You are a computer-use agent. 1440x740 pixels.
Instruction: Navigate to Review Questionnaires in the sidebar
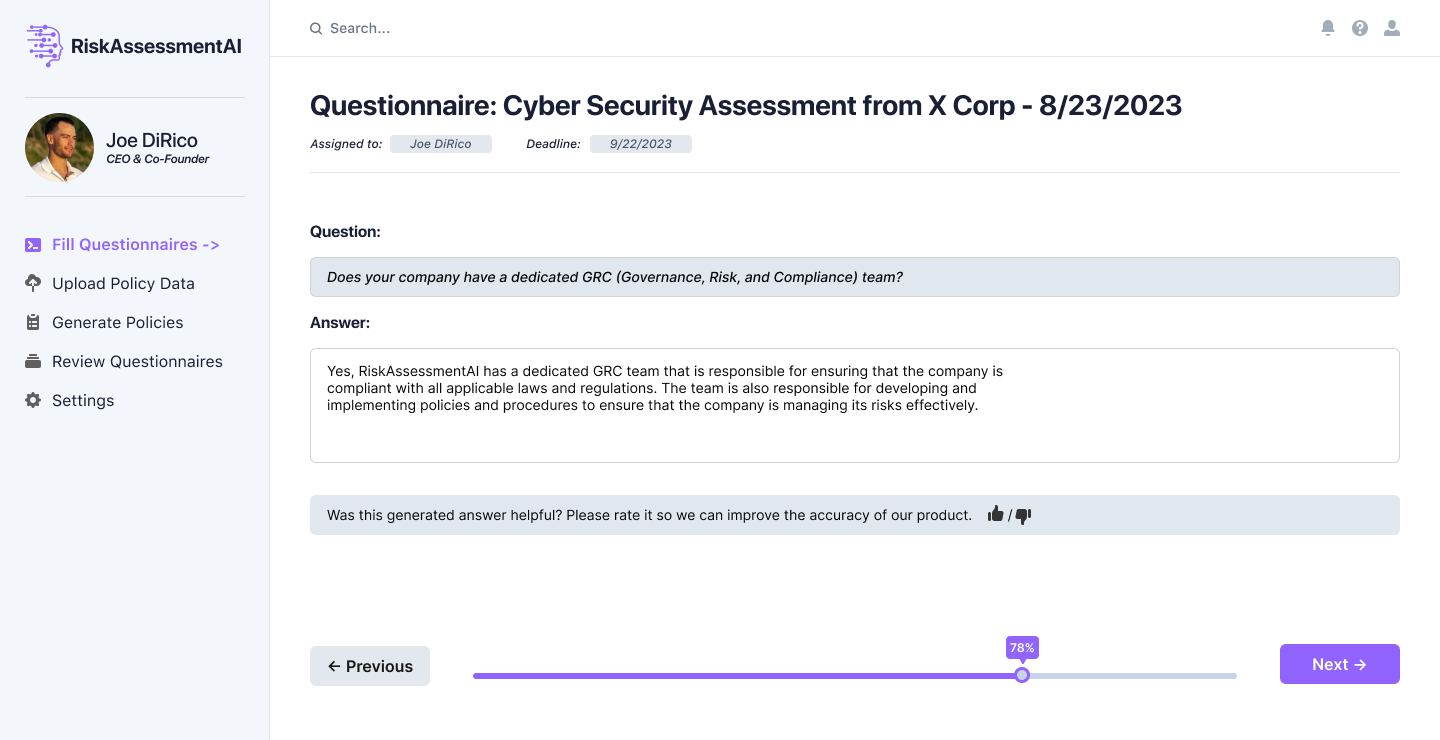[137, 361]
